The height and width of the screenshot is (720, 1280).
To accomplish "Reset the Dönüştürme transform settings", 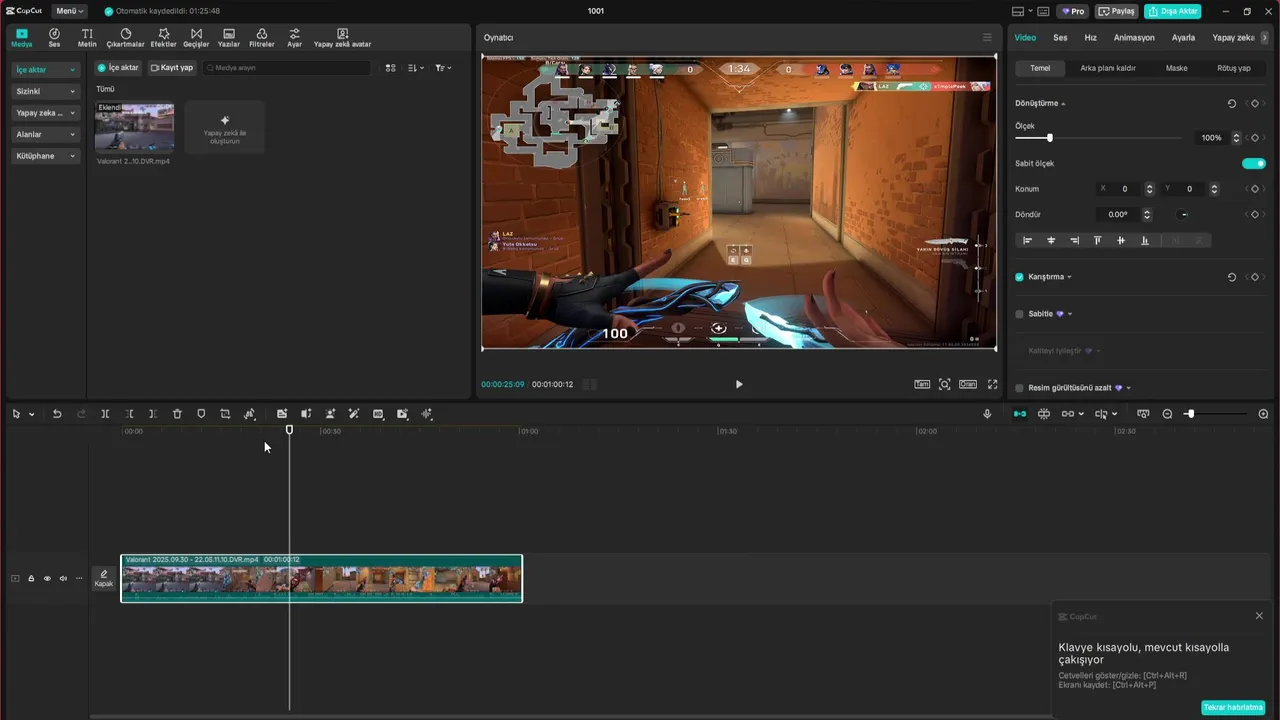I will [1232, 103].
